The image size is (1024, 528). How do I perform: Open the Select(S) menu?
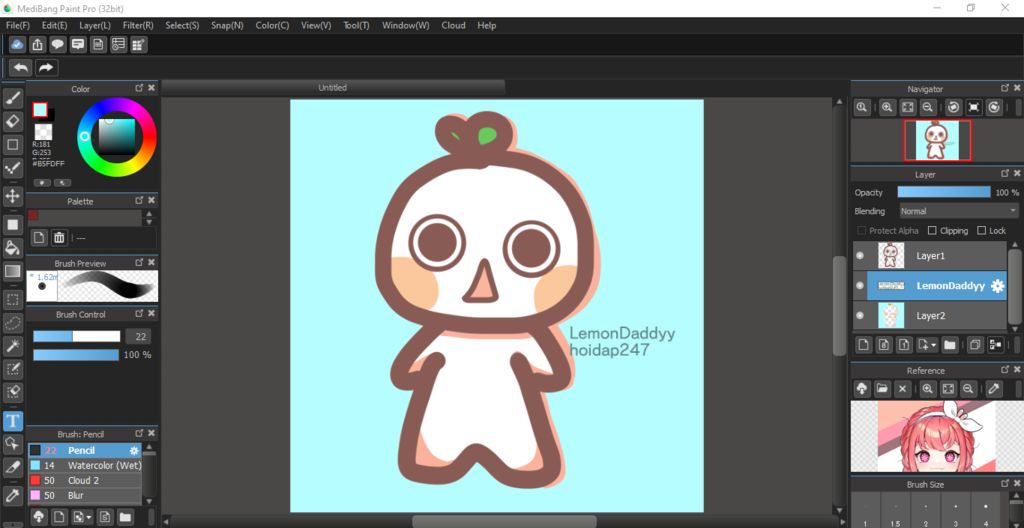pyautogui.click(x=182, y=25)
